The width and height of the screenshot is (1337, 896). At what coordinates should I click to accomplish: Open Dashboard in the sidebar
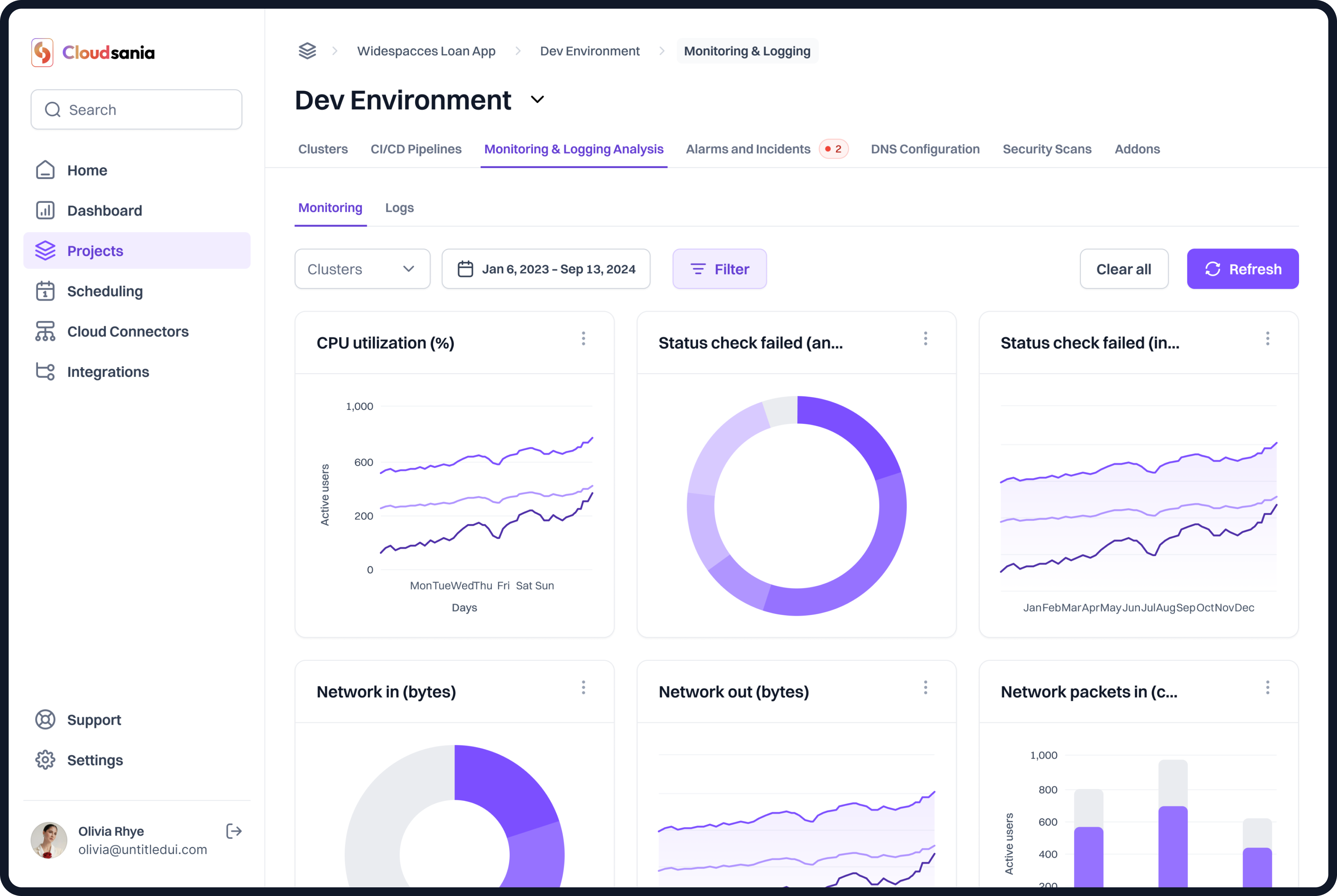pyautogui.click(x=137, y=210)
